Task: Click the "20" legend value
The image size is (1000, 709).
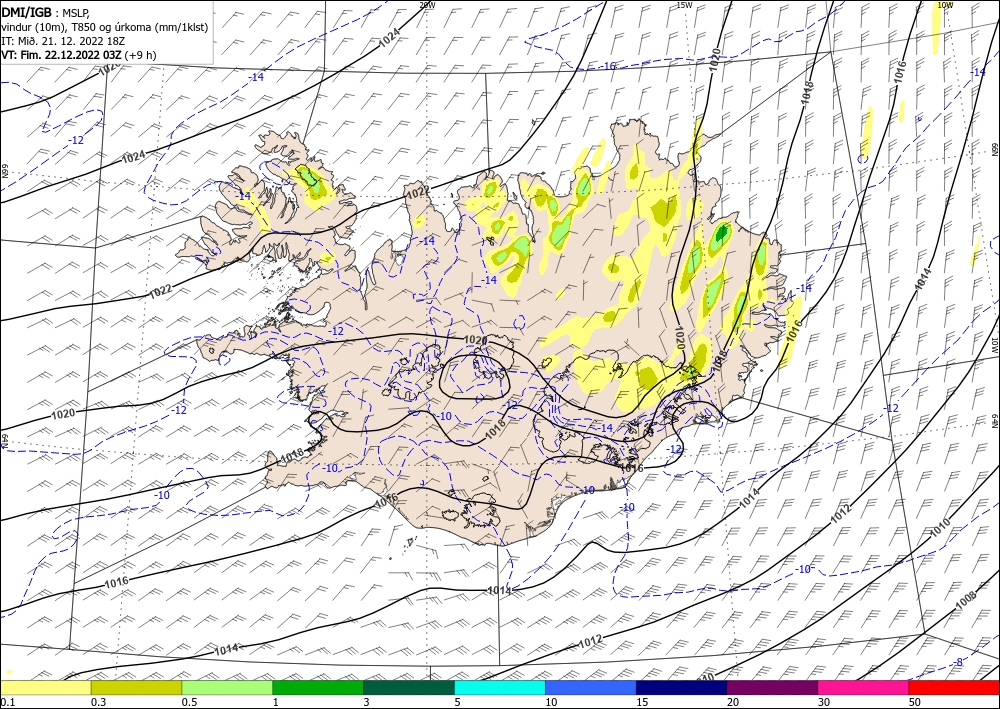Action: pos(733,702)
